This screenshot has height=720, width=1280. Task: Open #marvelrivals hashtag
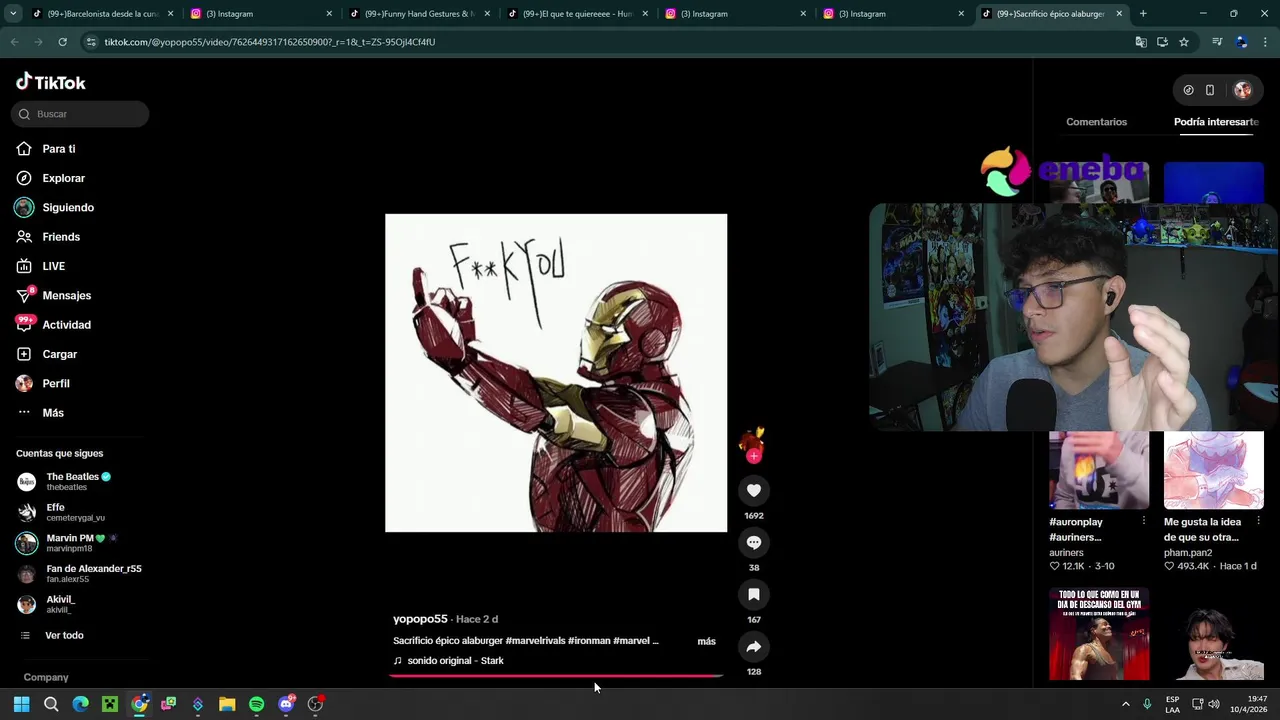[535, 641]
